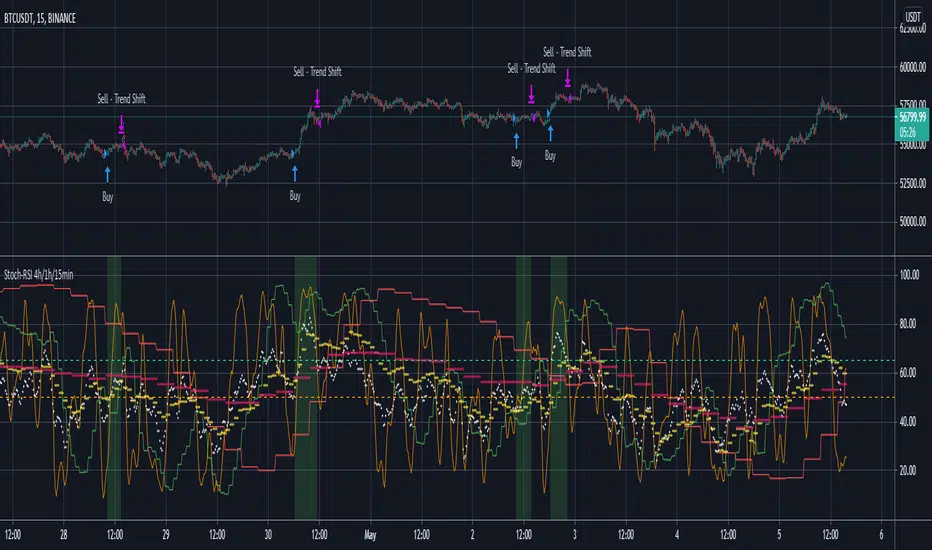Click the highest magenta Sell - Trend Shift arrow

point(568,77)
